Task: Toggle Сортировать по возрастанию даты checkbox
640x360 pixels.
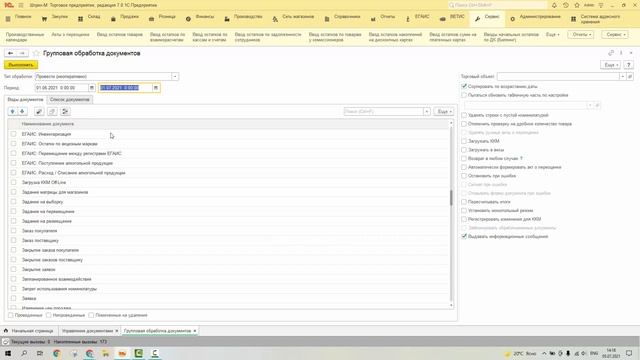Action: [x=464, y=86]
